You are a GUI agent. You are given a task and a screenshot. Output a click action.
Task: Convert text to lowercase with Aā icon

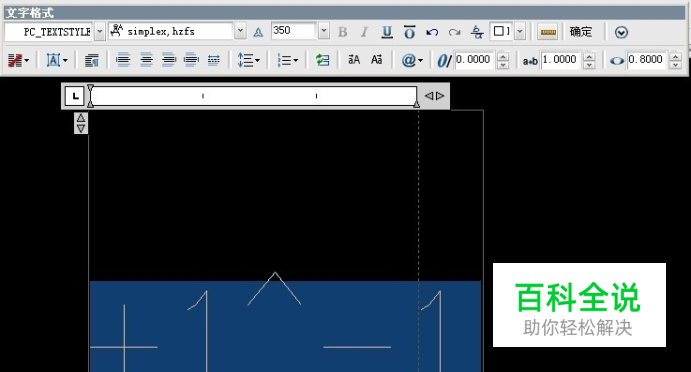(376, 60)
